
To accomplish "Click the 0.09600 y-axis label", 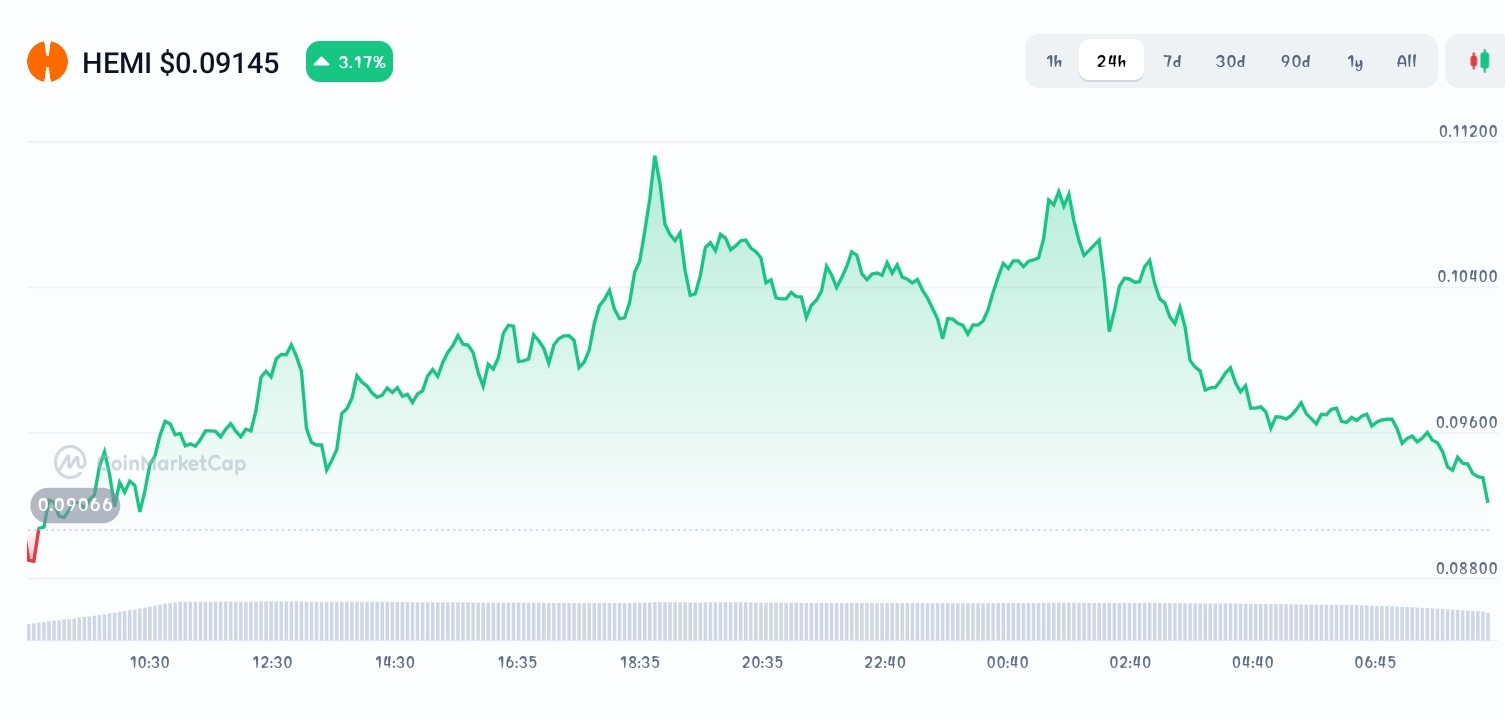I will 1468,422.
